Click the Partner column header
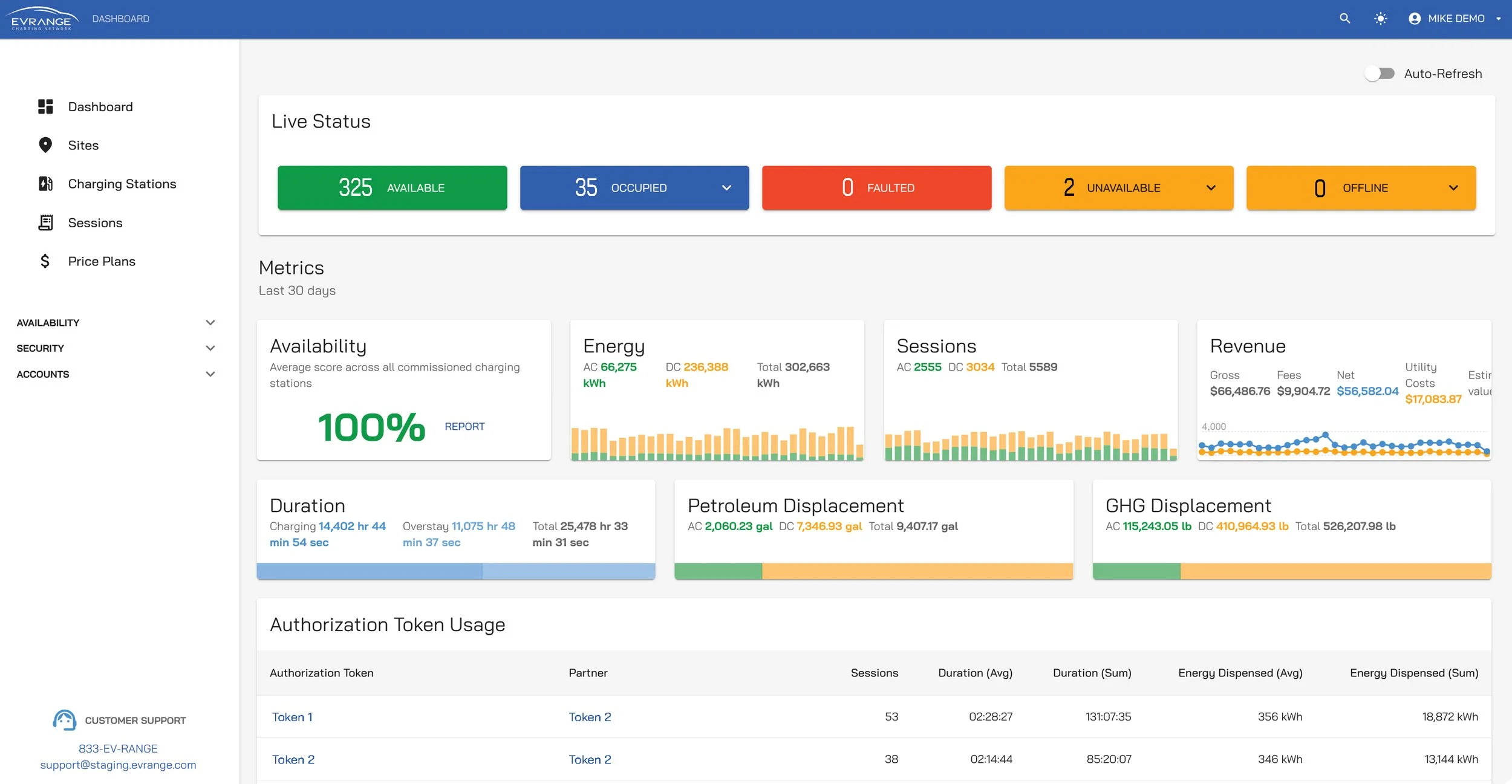Screen dimensions: 1512x784 [x=588, y=673]
